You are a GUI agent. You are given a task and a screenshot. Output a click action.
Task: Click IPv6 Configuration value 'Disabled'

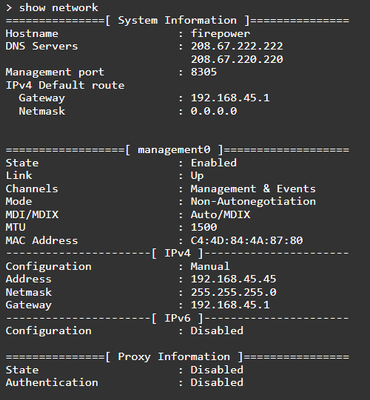click(x=217, y=331)
